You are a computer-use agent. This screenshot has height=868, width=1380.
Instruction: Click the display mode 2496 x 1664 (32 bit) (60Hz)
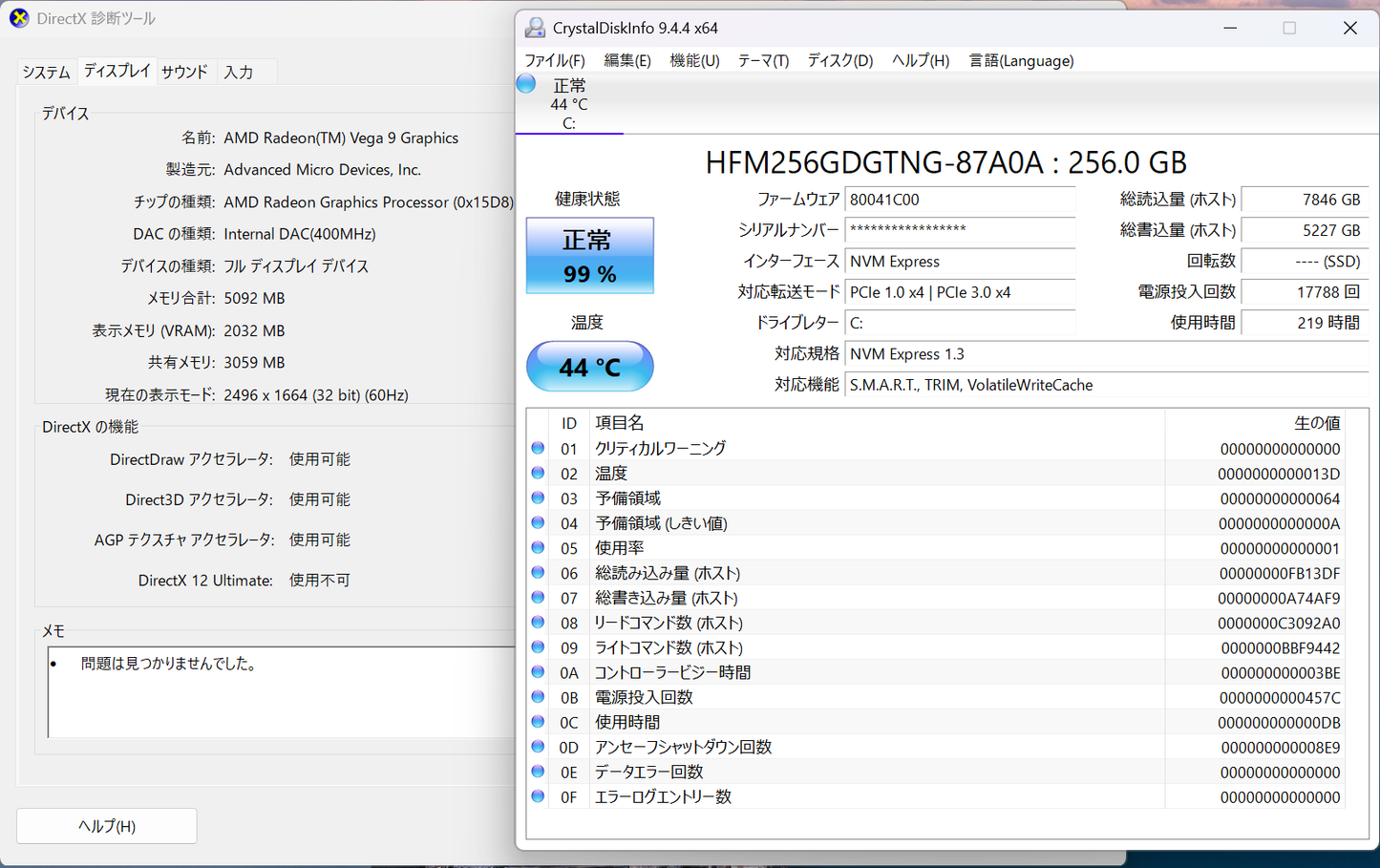316,394
